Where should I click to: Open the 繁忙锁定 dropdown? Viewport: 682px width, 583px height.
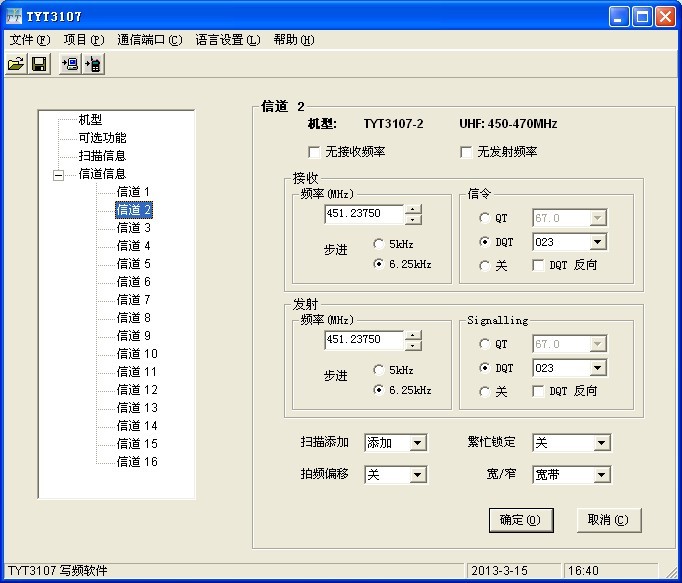602,443
